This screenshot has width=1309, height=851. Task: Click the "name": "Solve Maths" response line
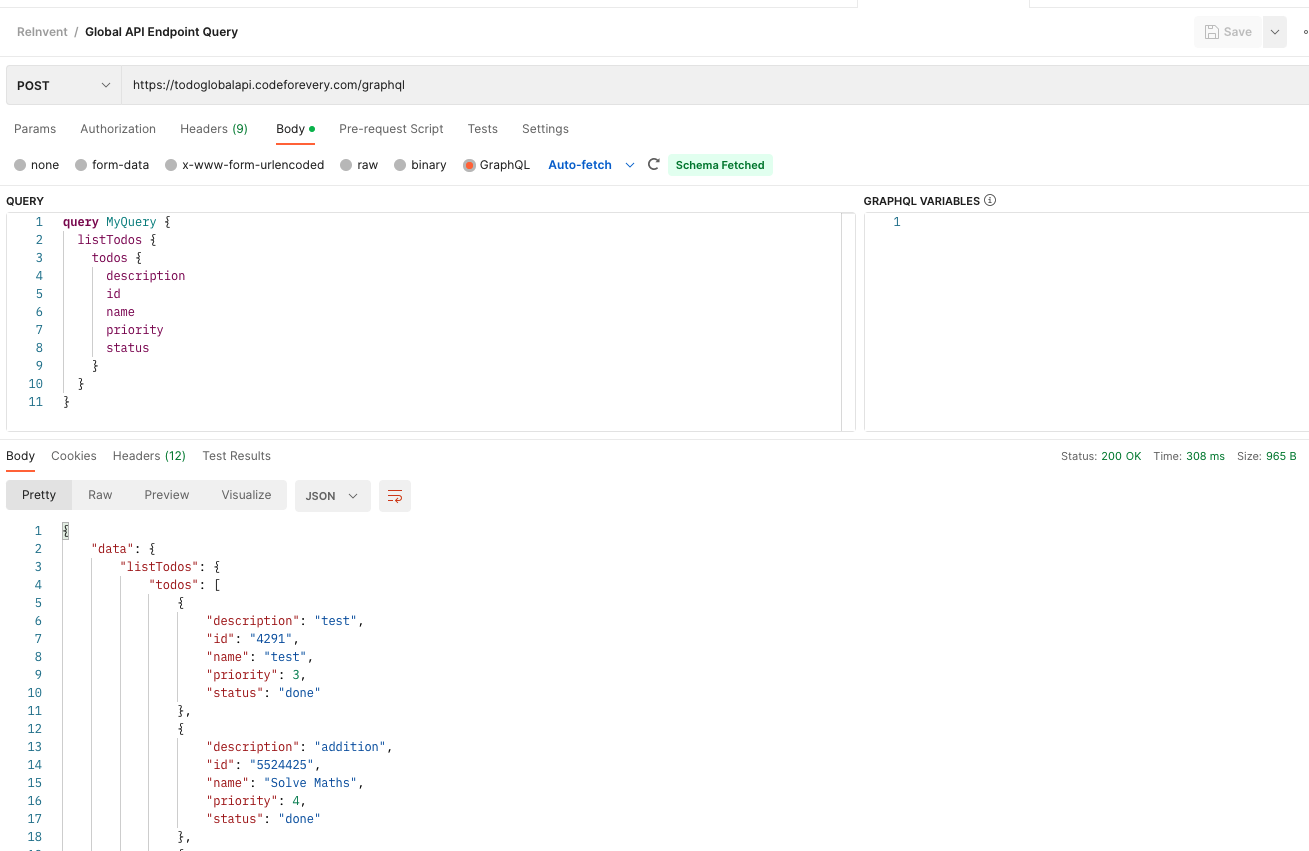click(x=285, y=783)
